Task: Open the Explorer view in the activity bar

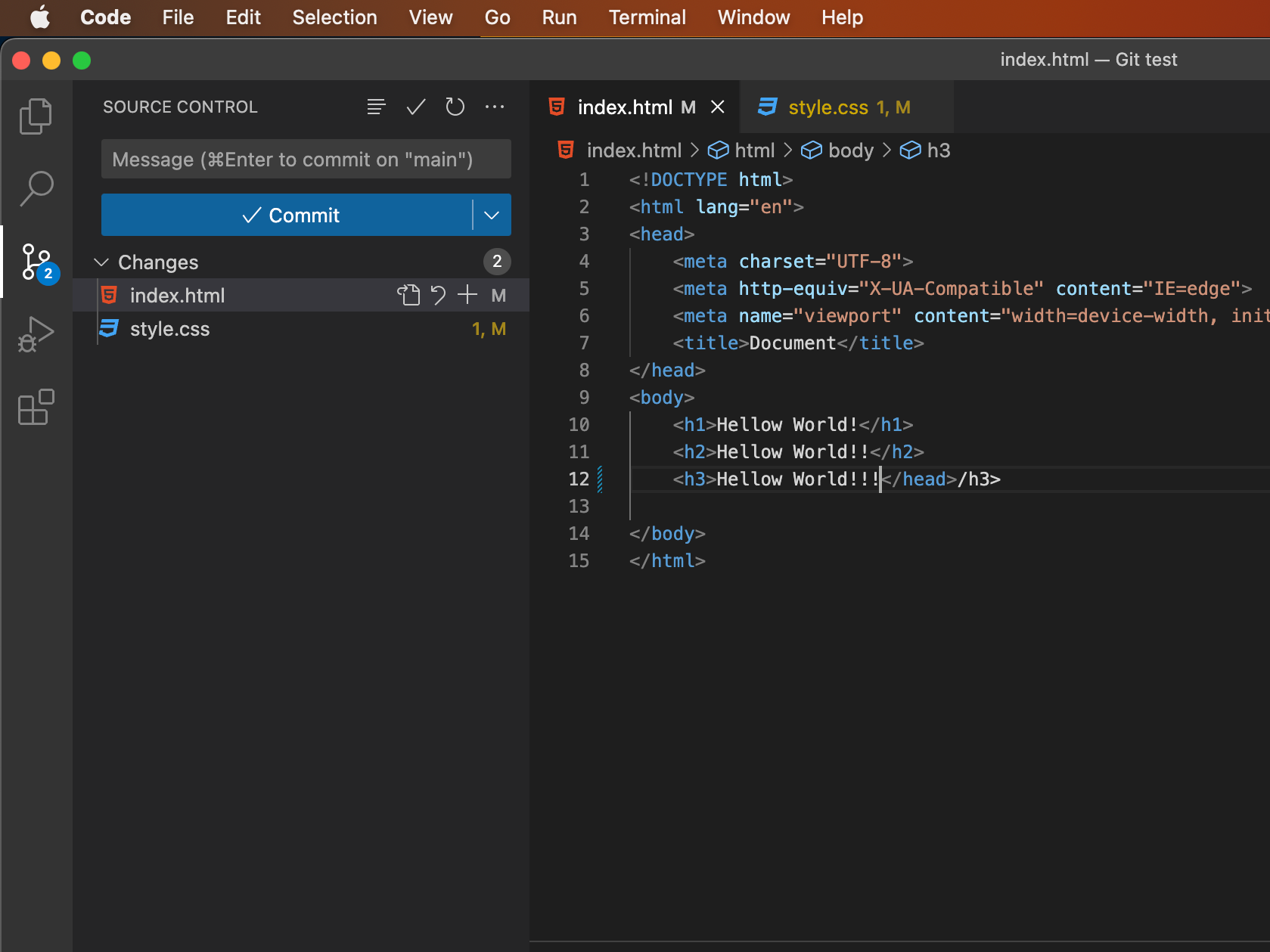Action: click(35, 116)
